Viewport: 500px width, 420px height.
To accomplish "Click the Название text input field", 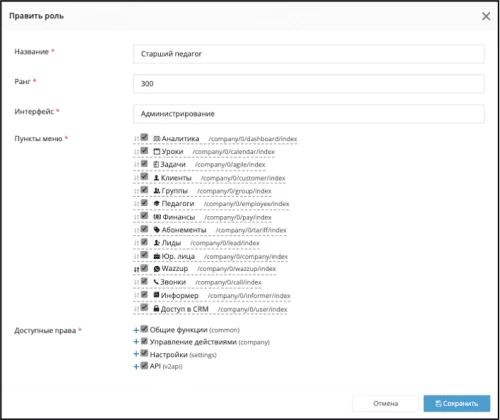I will pos(309,54).
